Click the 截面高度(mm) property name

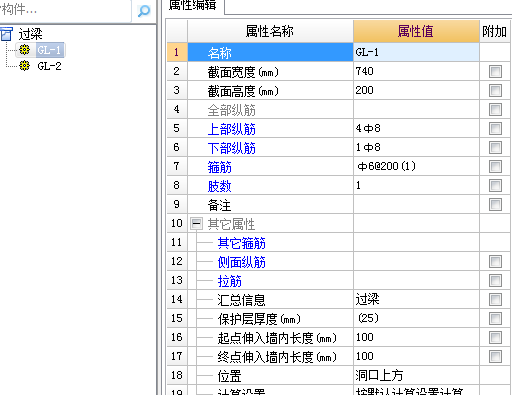[243, 91]
